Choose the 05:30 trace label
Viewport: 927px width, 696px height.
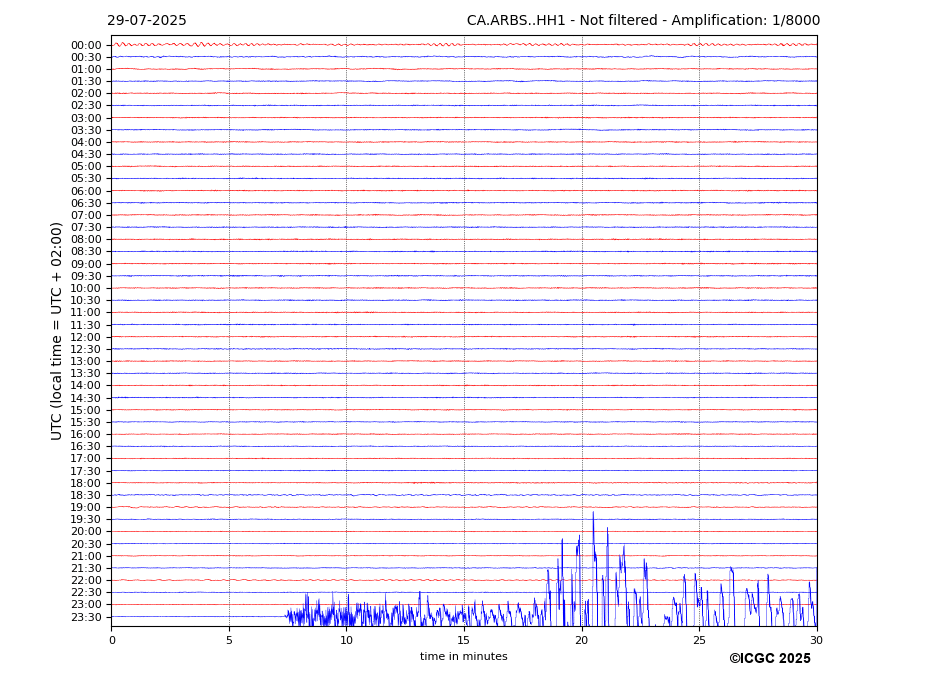[x=86, y=179]
